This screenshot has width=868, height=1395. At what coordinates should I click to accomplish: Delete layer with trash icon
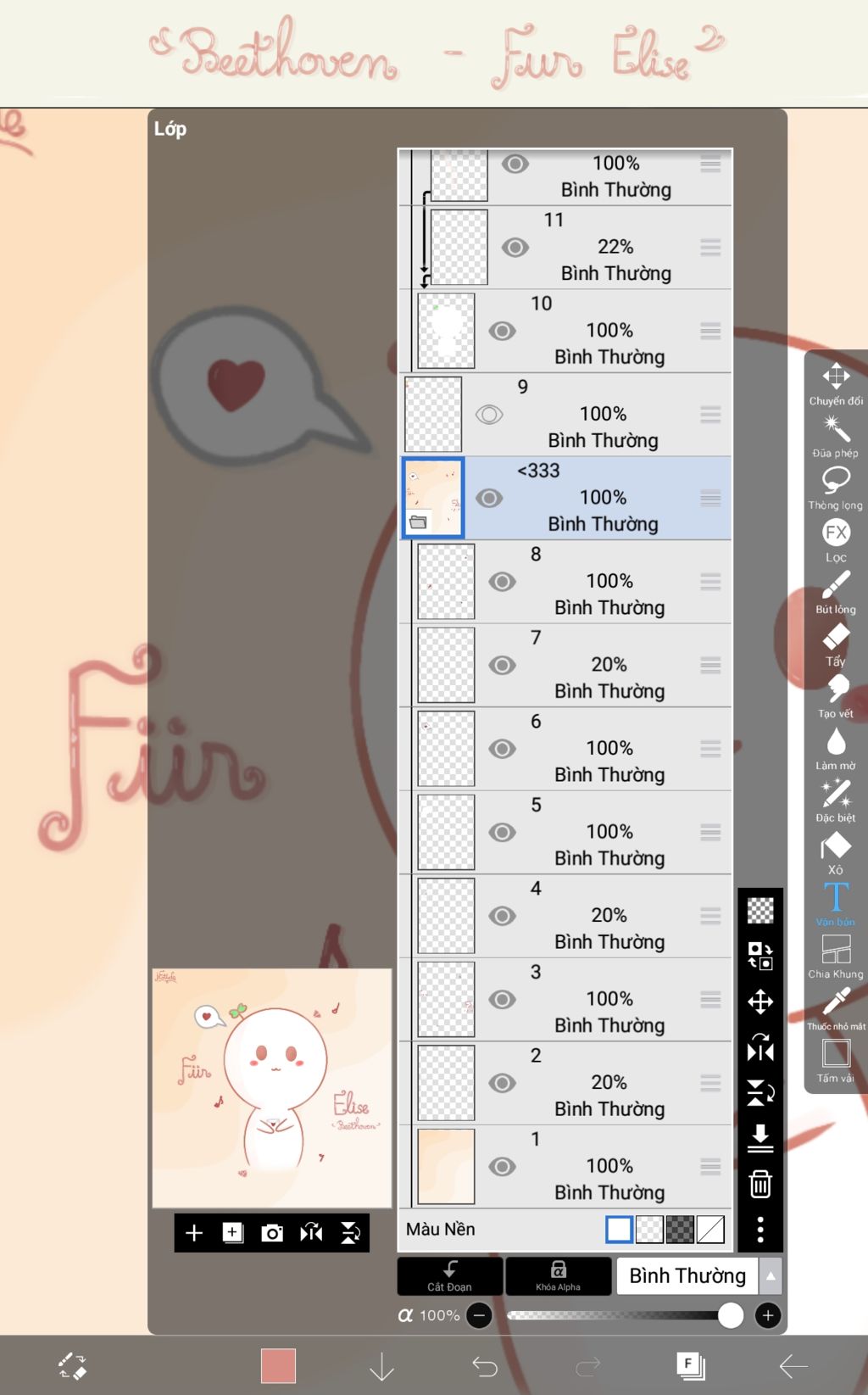tap(760, 1183)
